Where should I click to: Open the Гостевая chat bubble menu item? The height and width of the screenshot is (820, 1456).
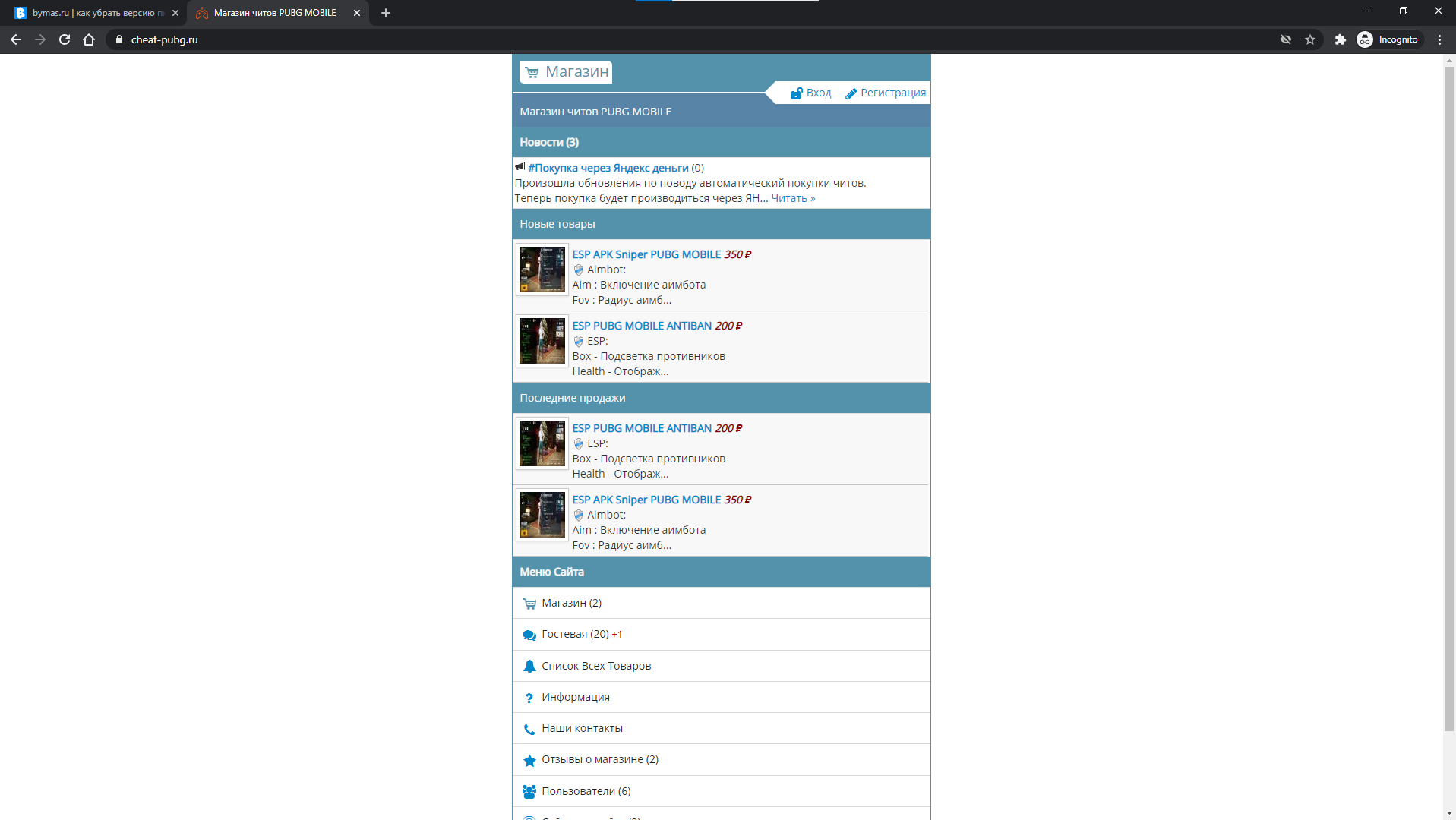[575, 634]
